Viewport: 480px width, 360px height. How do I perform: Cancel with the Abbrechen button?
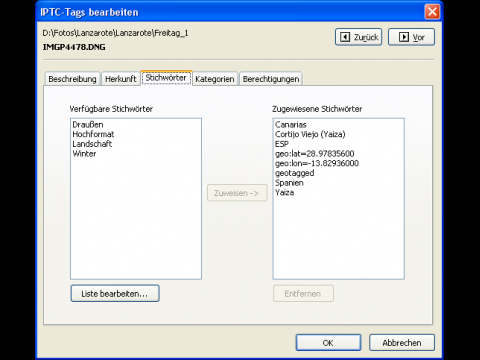(x=402, y=343)
